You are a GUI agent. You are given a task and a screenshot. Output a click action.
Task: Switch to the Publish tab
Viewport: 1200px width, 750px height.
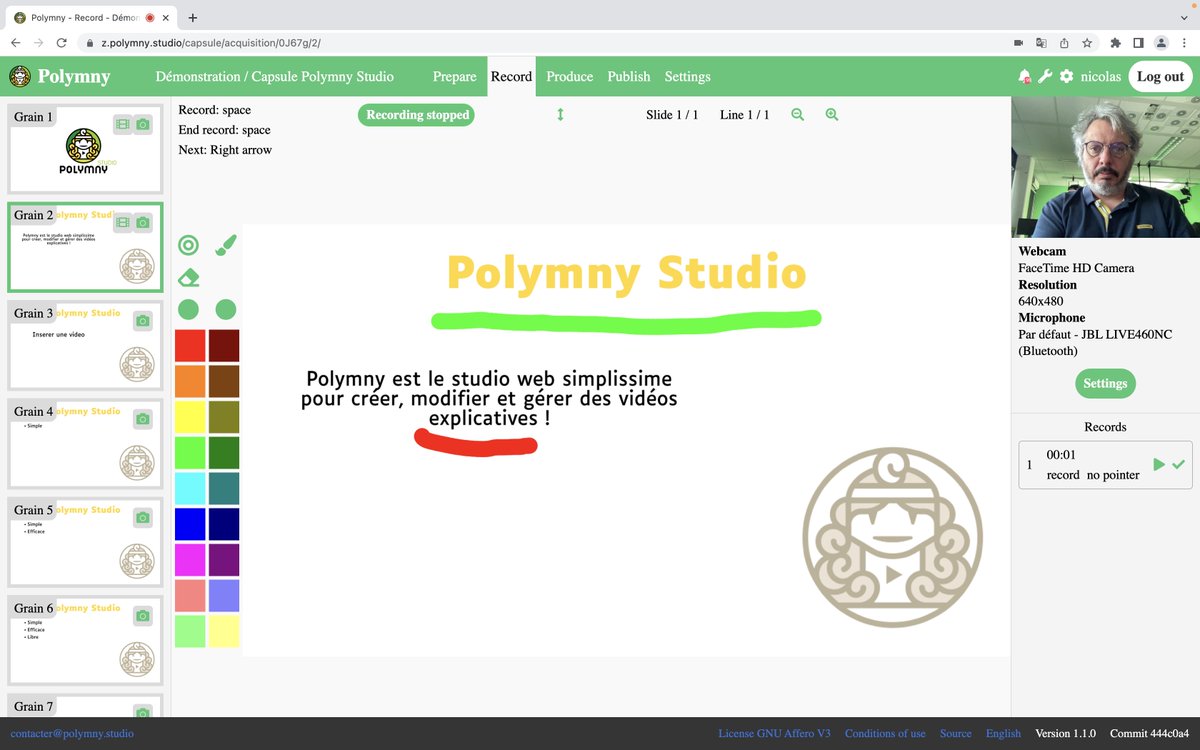(629, 76)
